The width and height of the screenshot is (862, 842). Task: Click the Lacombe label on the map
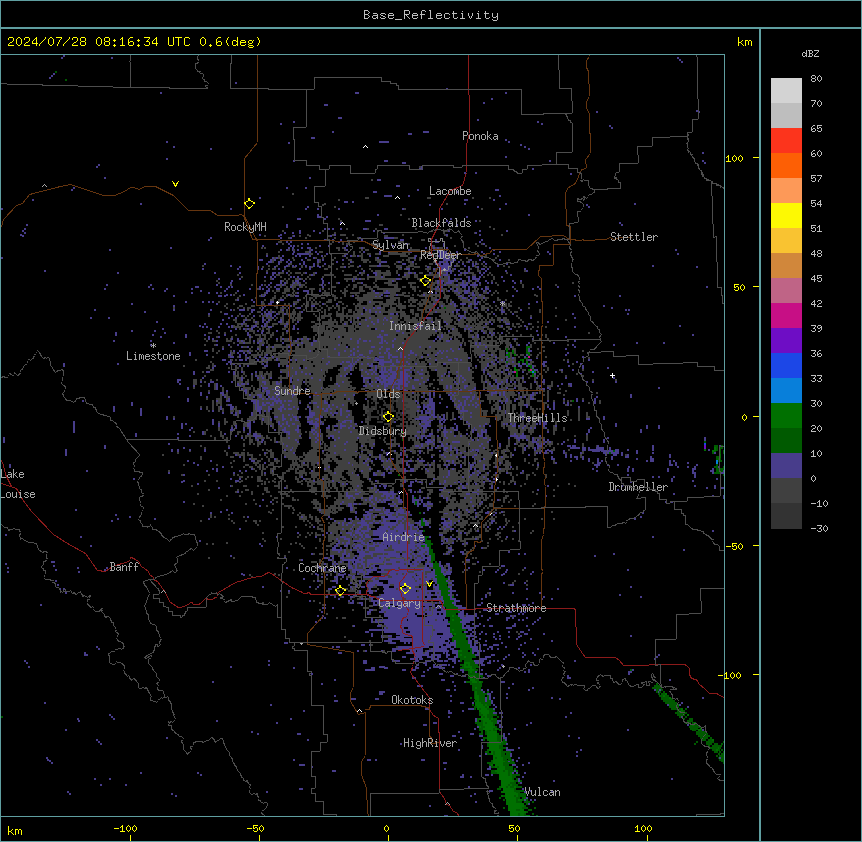click(450, 191)
